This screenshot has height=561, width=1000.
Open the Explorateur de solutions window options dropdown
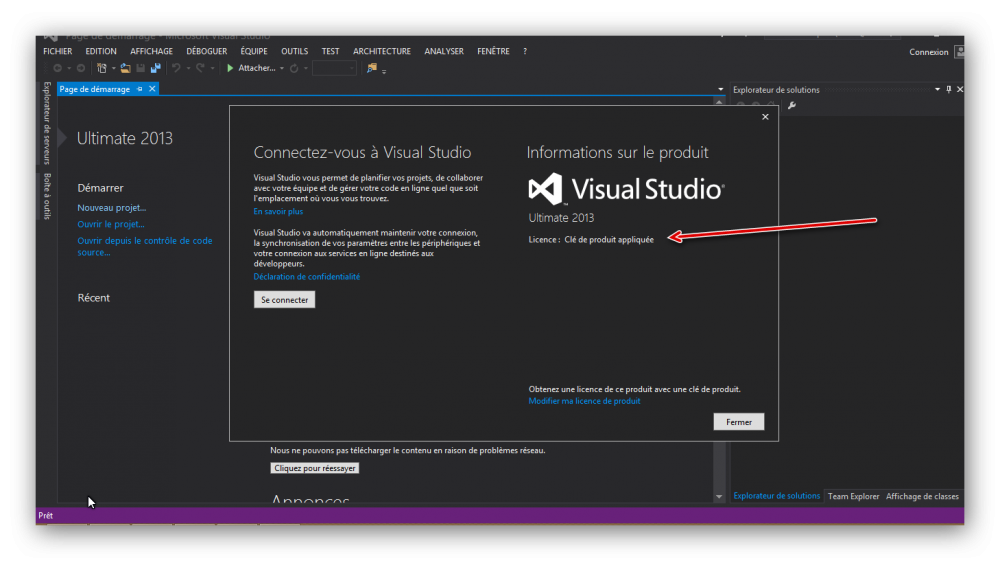click(x=938, y=89)
